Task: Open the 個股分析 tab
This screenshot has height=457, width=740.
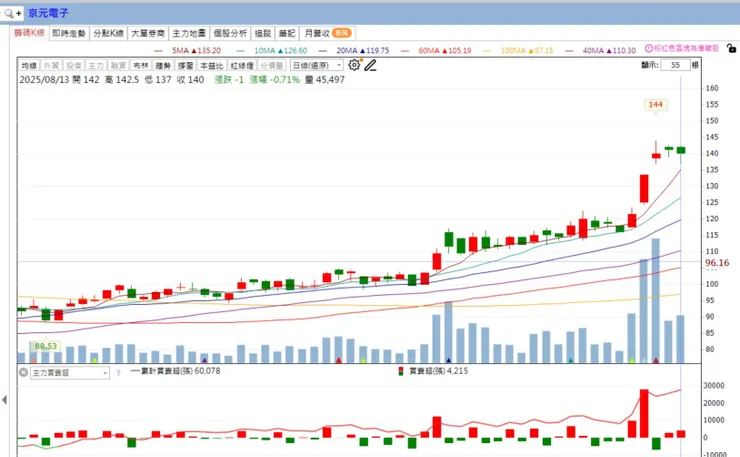Action: click(230, 33)
